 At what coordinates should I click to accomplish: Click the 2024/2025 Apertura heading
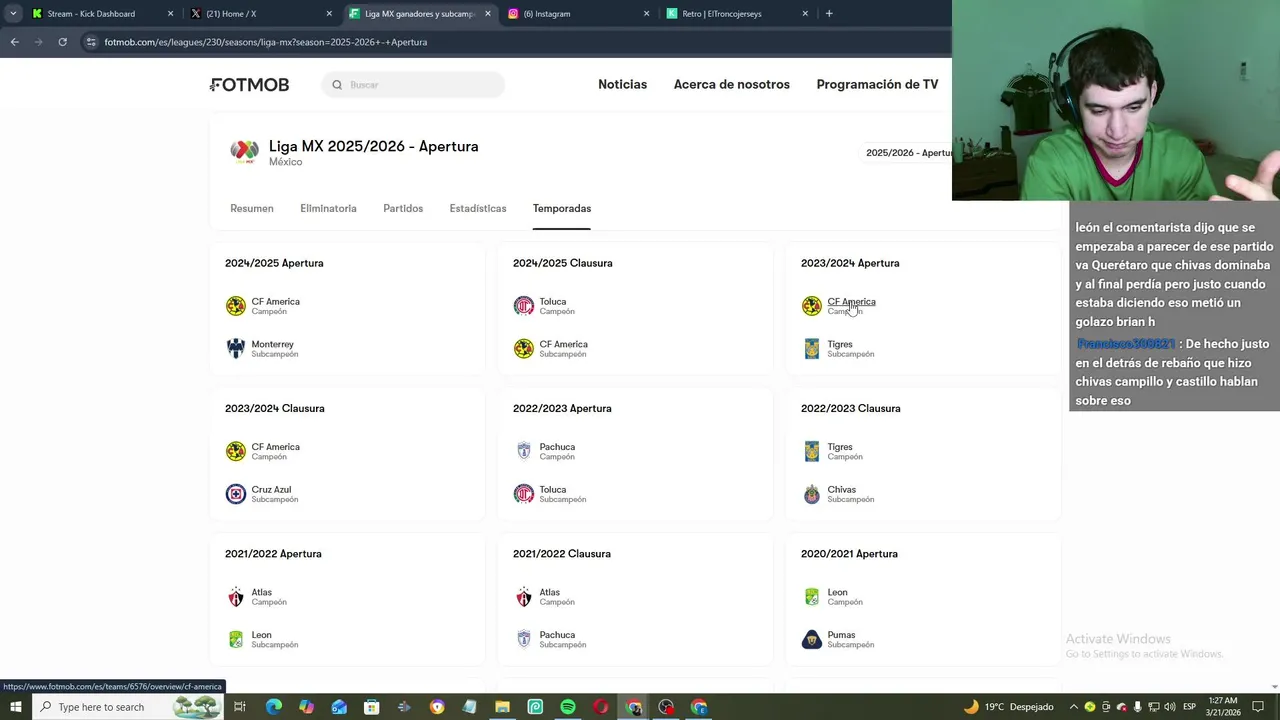(274, 263)
